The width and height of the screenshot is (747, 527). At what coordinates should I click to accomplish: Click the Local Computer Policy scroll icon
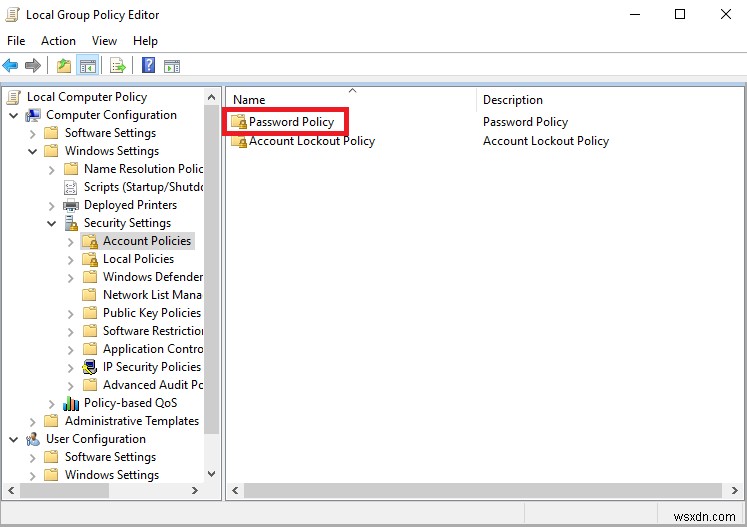[x=14, y=97]
